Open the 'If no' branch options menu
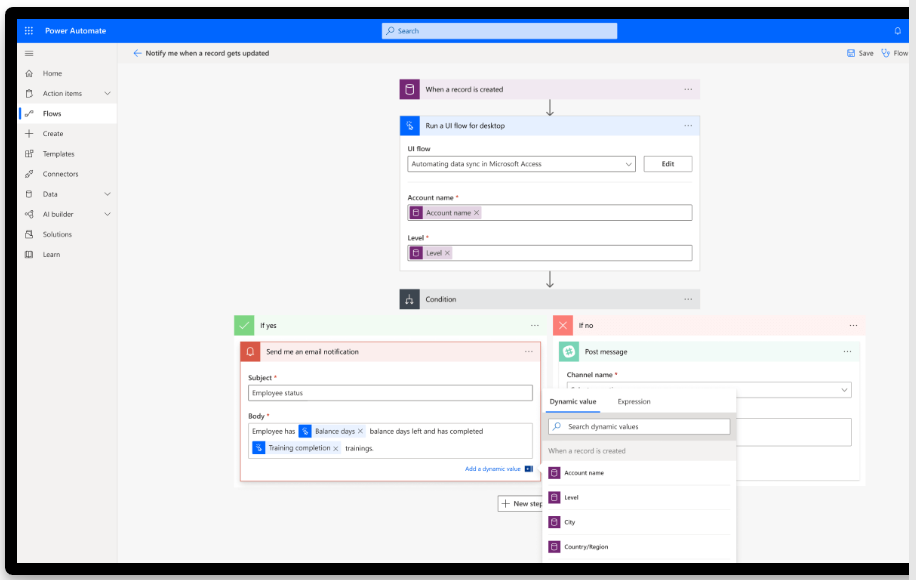The height and width of the screenshot is (580, 916). pos(853,325)
